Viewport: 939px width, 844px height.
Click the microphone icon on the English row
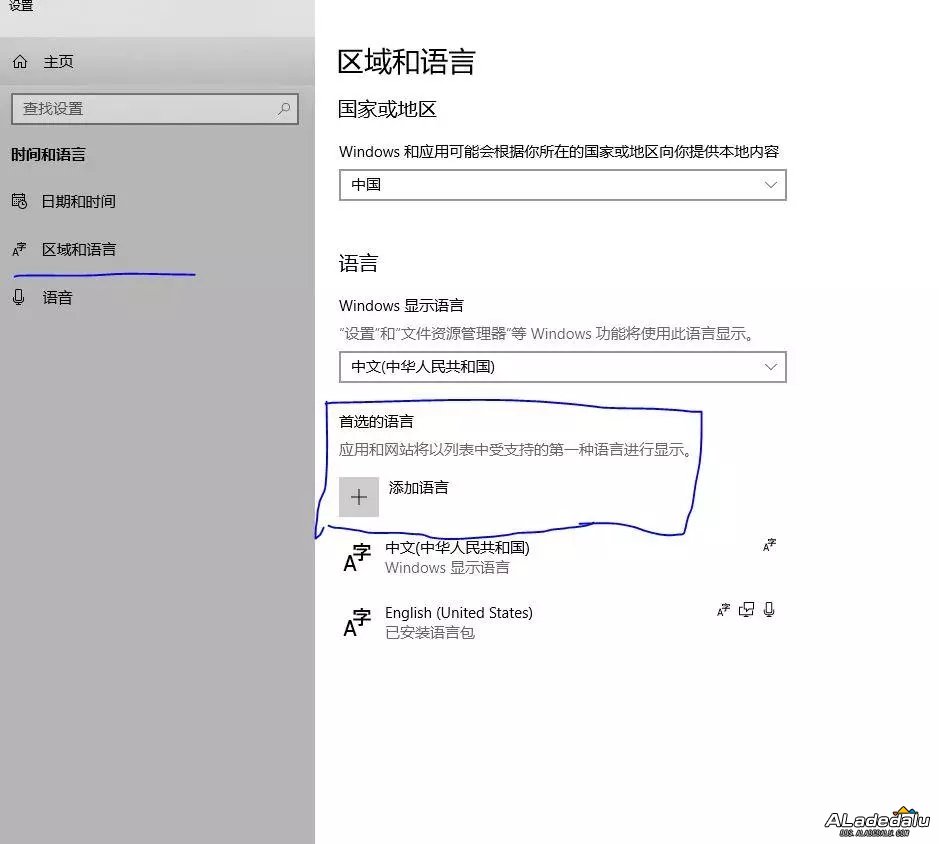[x=769, y=610]
